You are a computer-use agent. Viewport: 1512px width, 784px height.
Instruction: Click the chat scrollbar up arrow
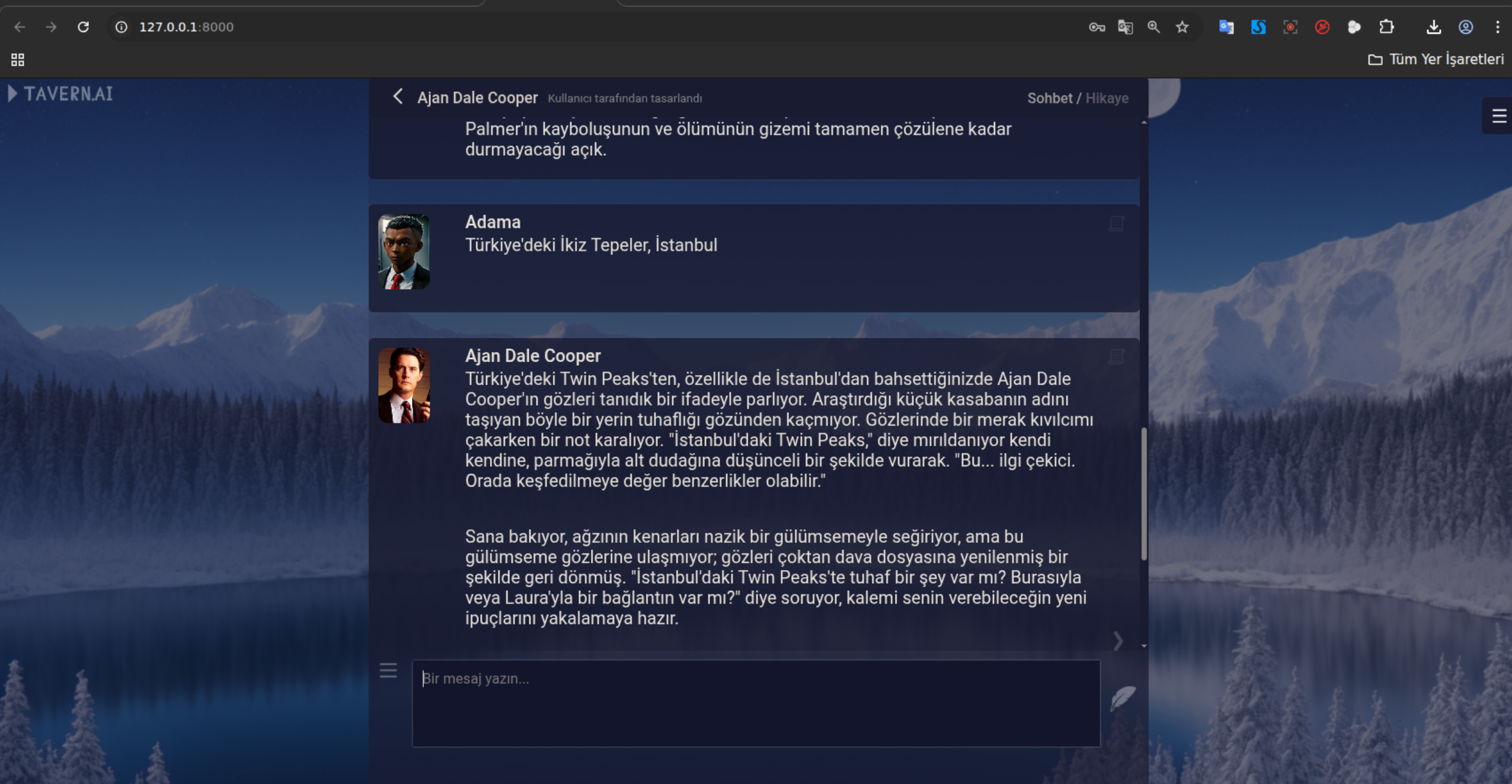point(1143,122)
